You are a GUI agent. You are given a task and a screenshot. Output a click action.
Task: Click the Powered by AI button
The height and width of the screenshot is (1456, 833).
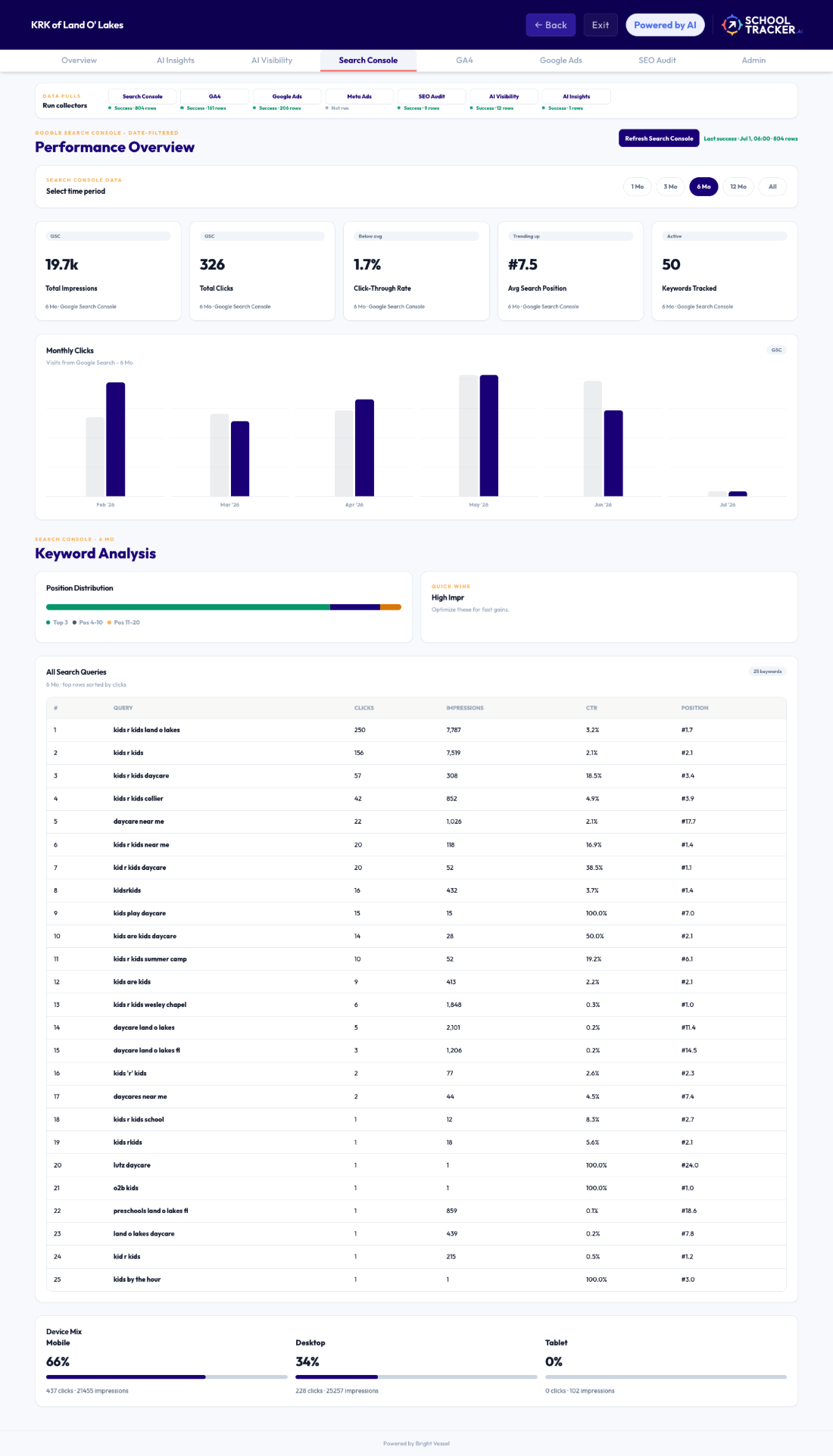(x=665, y=25)
